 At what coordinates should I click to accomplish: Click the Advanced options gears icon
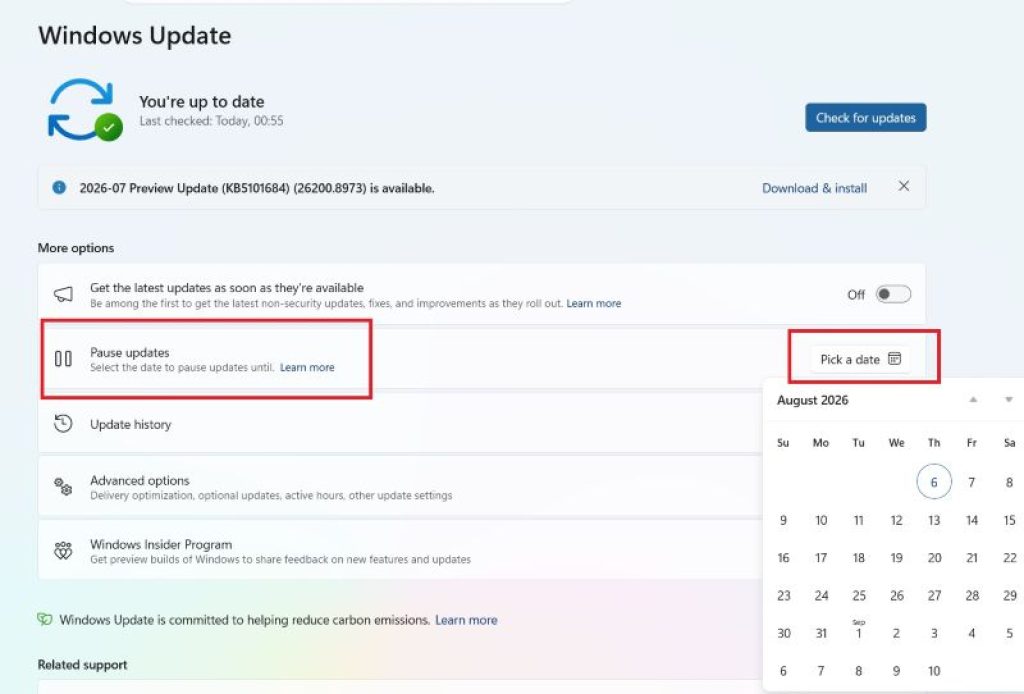click(63, 487)
